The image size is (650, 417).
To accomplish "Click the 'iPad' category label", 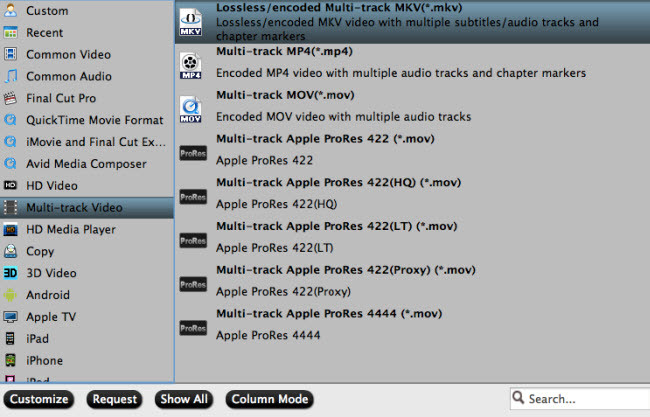I will coord(37,339).
